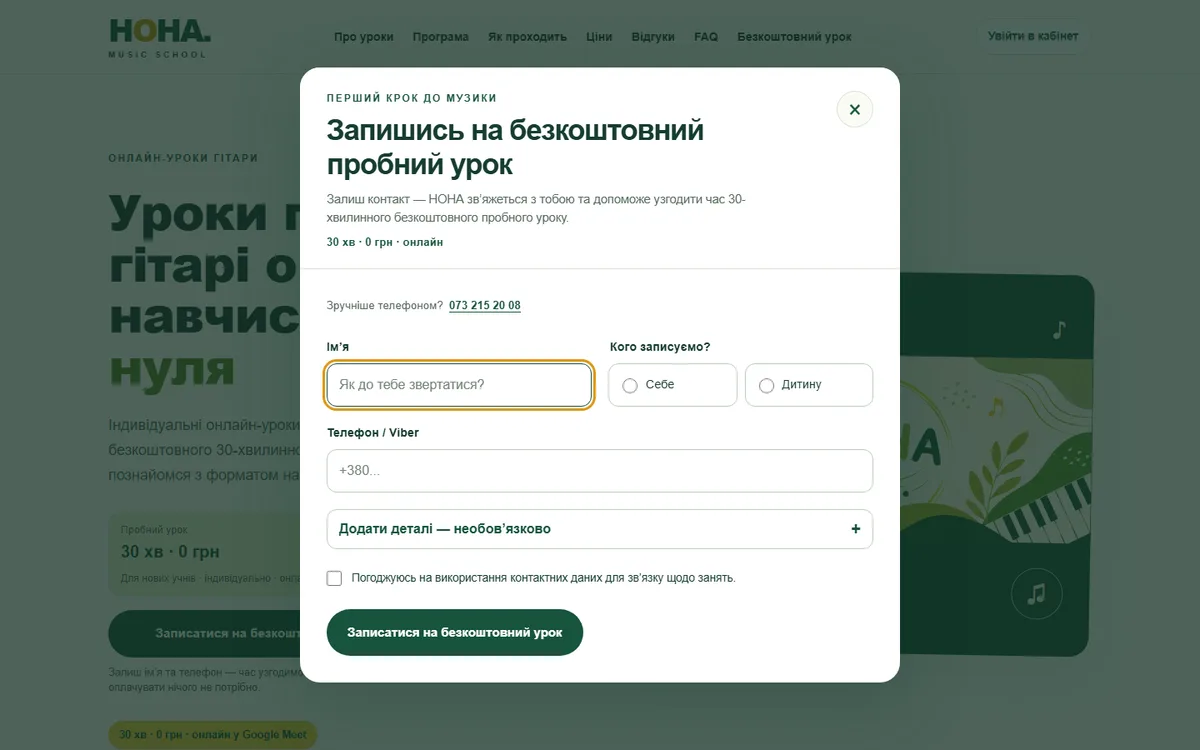1200x750 pixels.
Task: Select the Дитину radio option
Action: [809, 385]
